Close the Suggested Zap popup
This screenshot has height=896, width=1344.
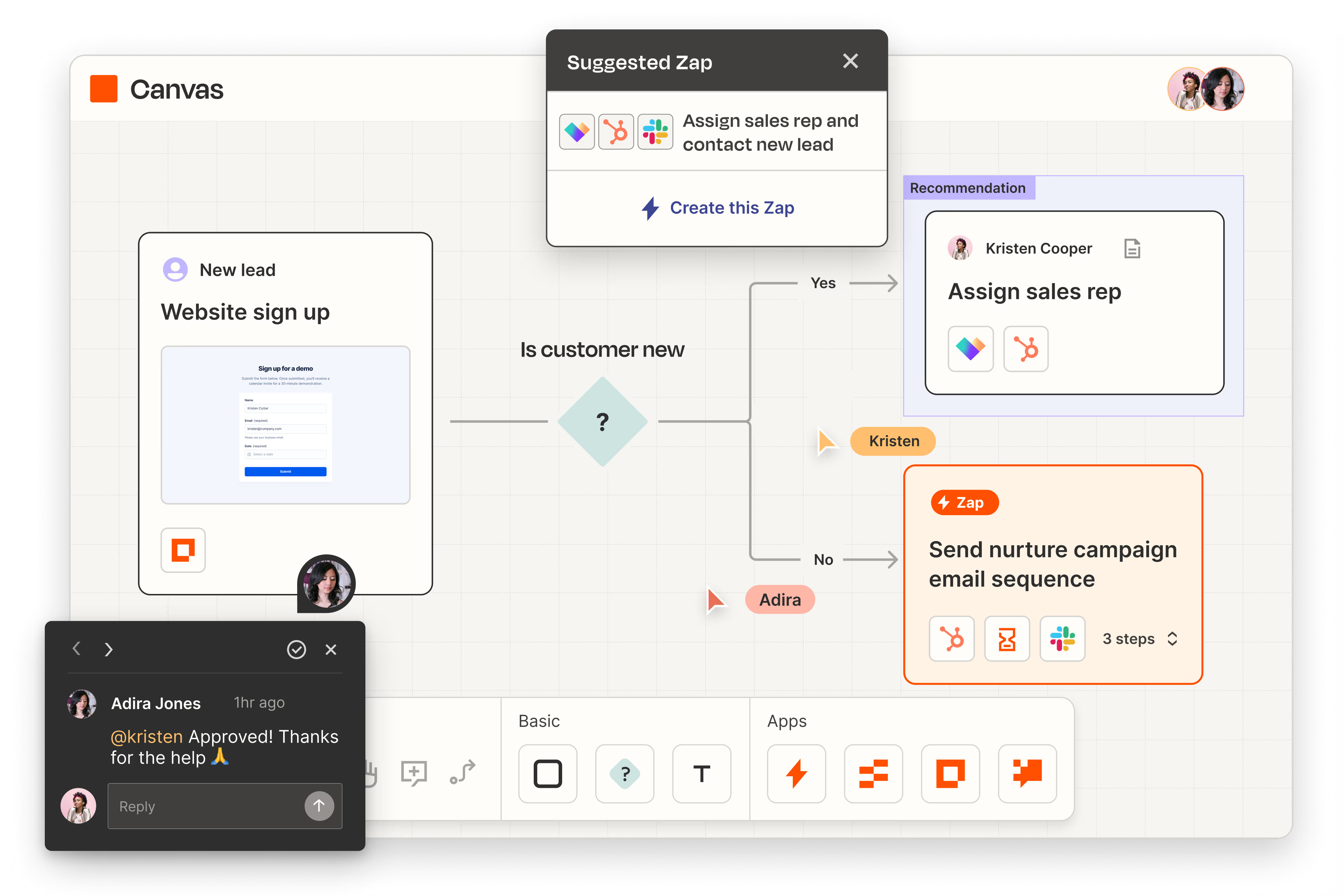tap(850, 61)
